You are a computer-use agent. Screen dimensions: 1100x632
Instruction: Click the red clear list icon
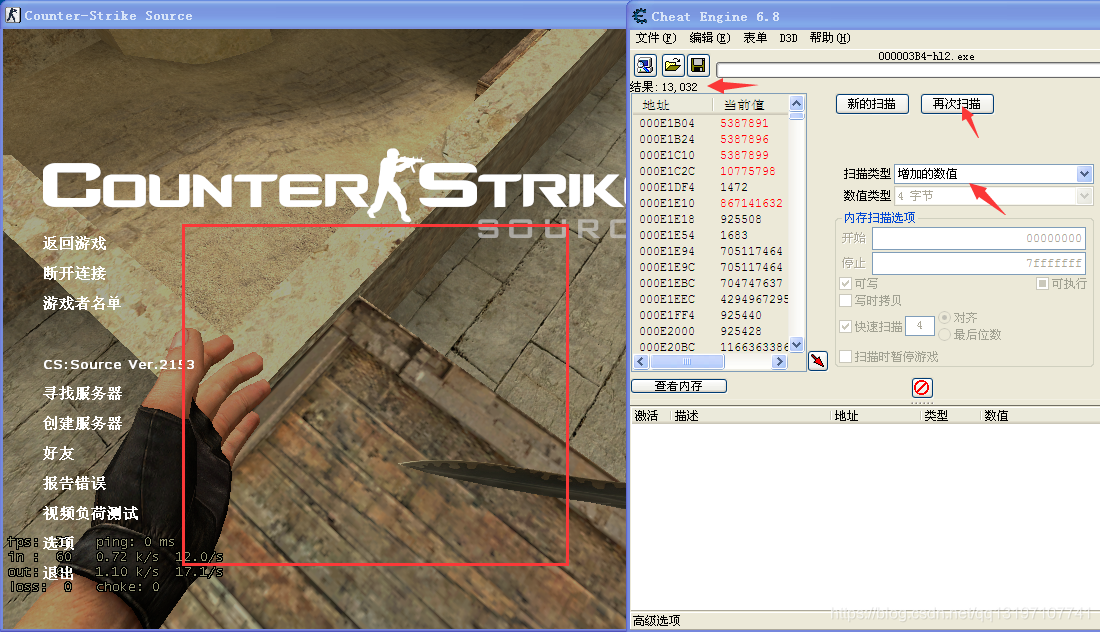pyautogui.click(x=922, y=387)
